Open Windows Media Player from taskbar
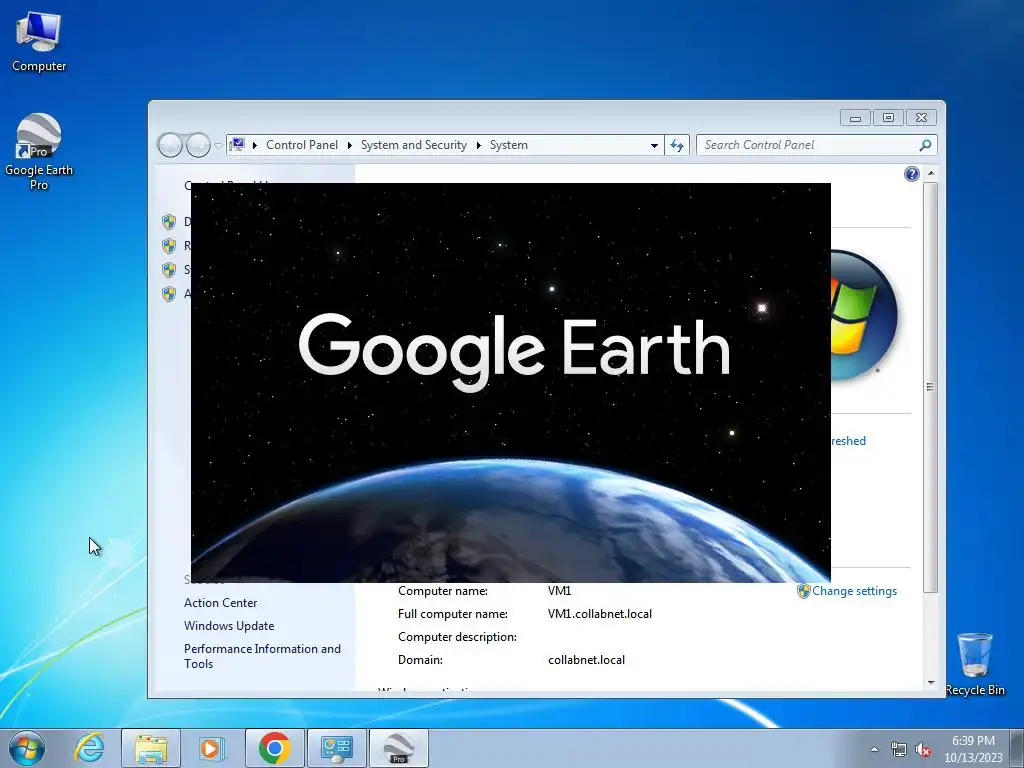1024x768 pixels. [212, 748]
